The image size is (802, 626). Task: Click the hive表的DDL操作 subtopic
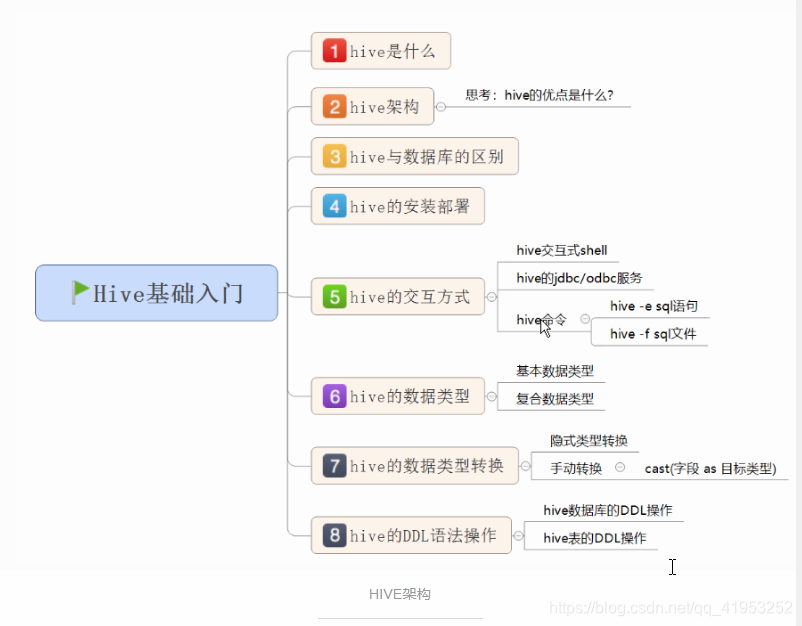[594, 538]
